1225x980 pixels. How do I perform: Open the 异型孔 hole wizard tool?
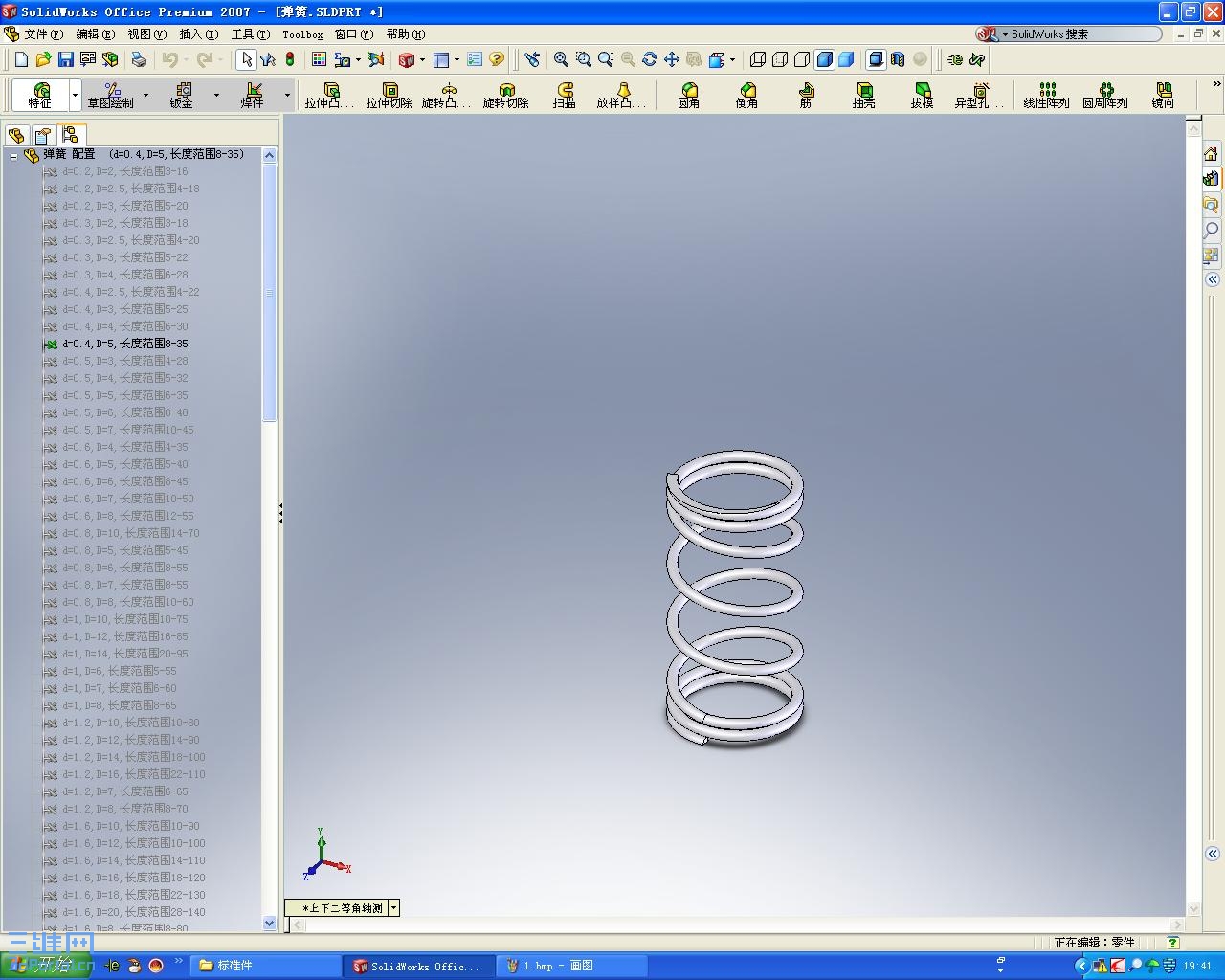pyautogui.click(x=979, y=95)
